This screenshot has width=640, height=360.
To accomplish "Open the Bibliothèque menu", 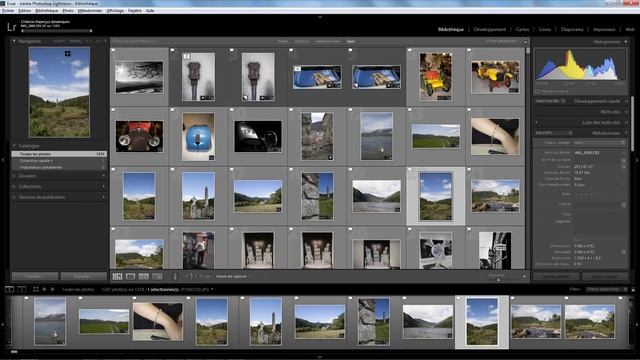I will tap(47, 11).
